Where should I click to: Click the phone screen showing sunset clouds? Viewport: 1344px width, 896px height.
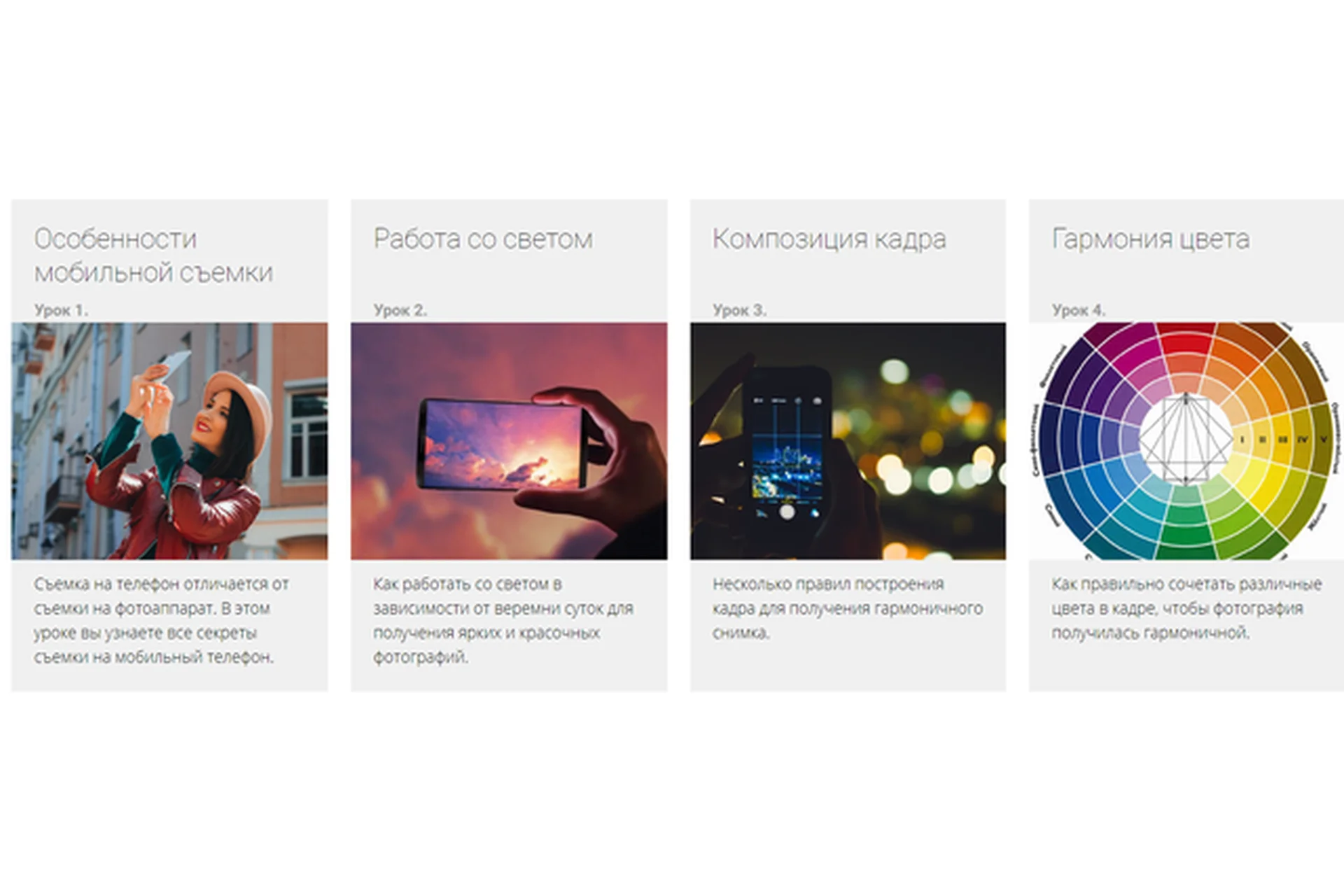pos(503,445)
